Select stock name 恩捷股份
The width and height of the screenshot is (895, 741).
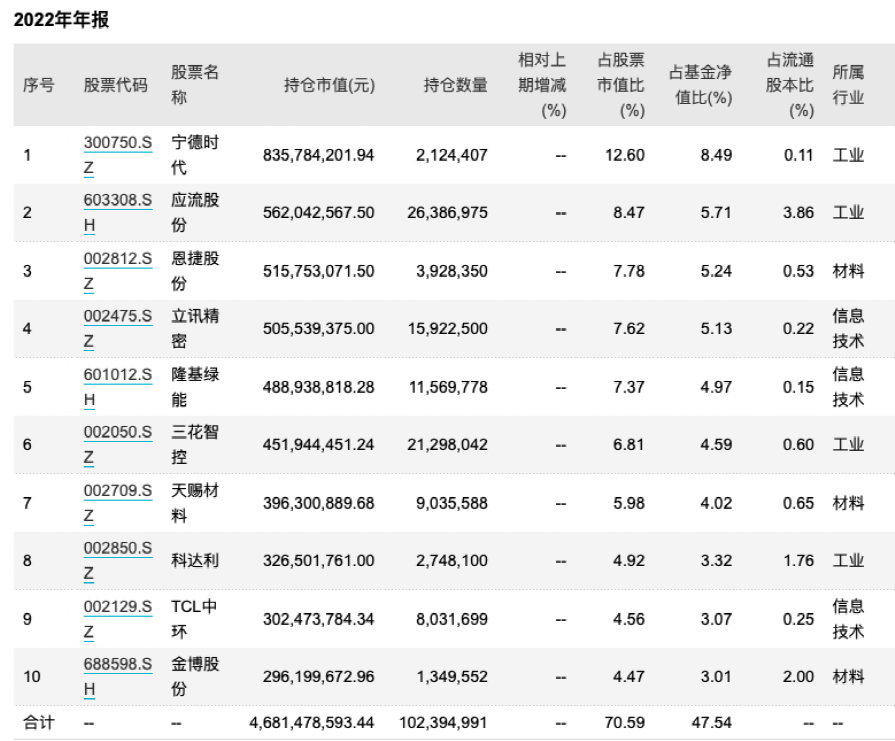195,271
